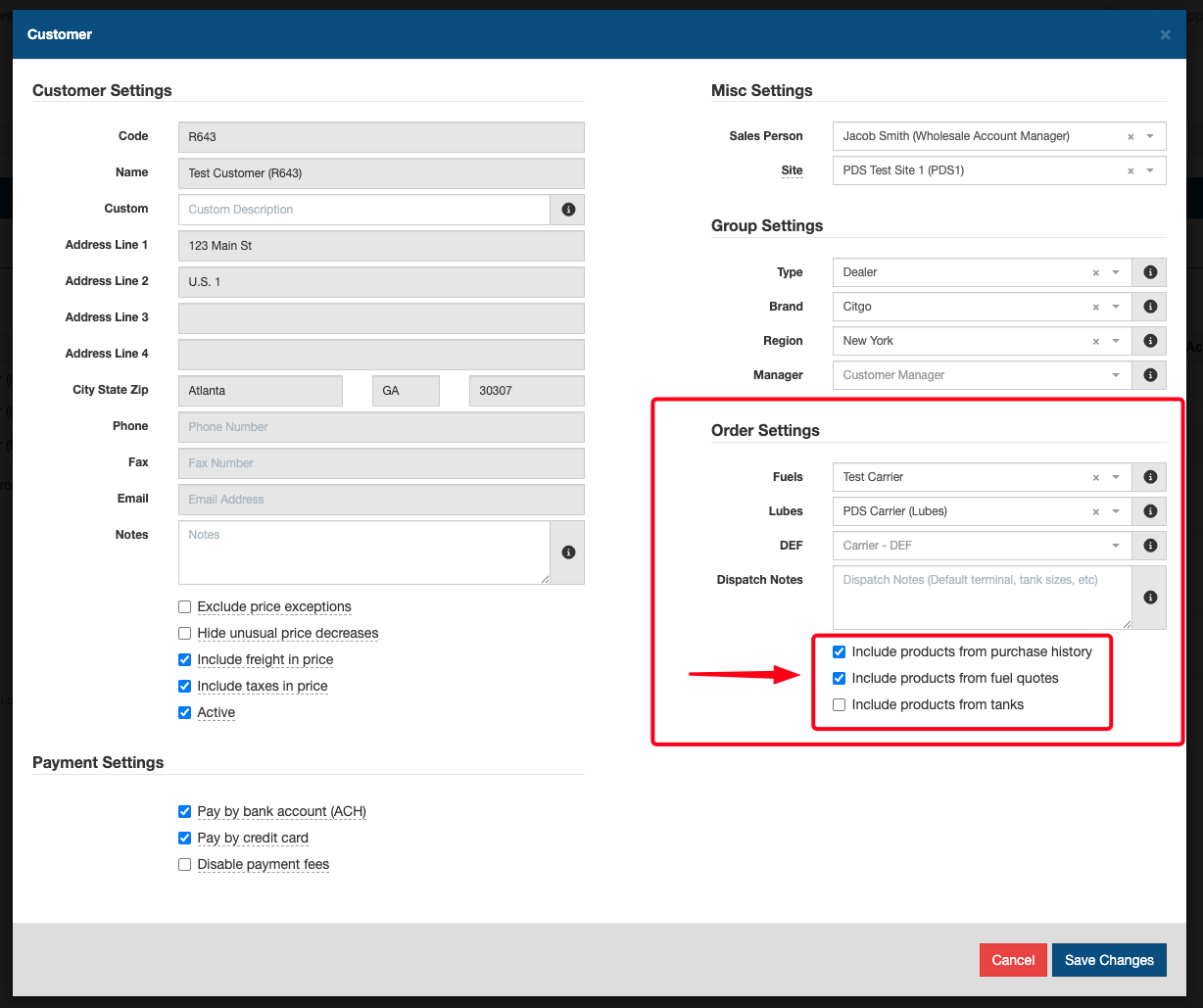
Task: Click the city field showing Atlanta
Action: [x=261, y=391]
